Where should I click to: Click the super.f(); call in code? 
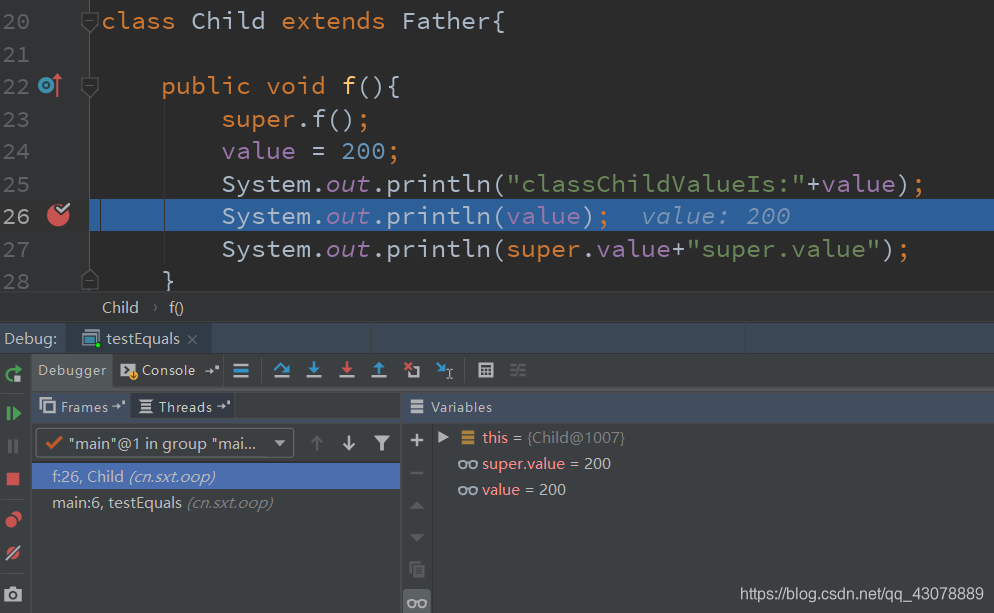(295, 119)
